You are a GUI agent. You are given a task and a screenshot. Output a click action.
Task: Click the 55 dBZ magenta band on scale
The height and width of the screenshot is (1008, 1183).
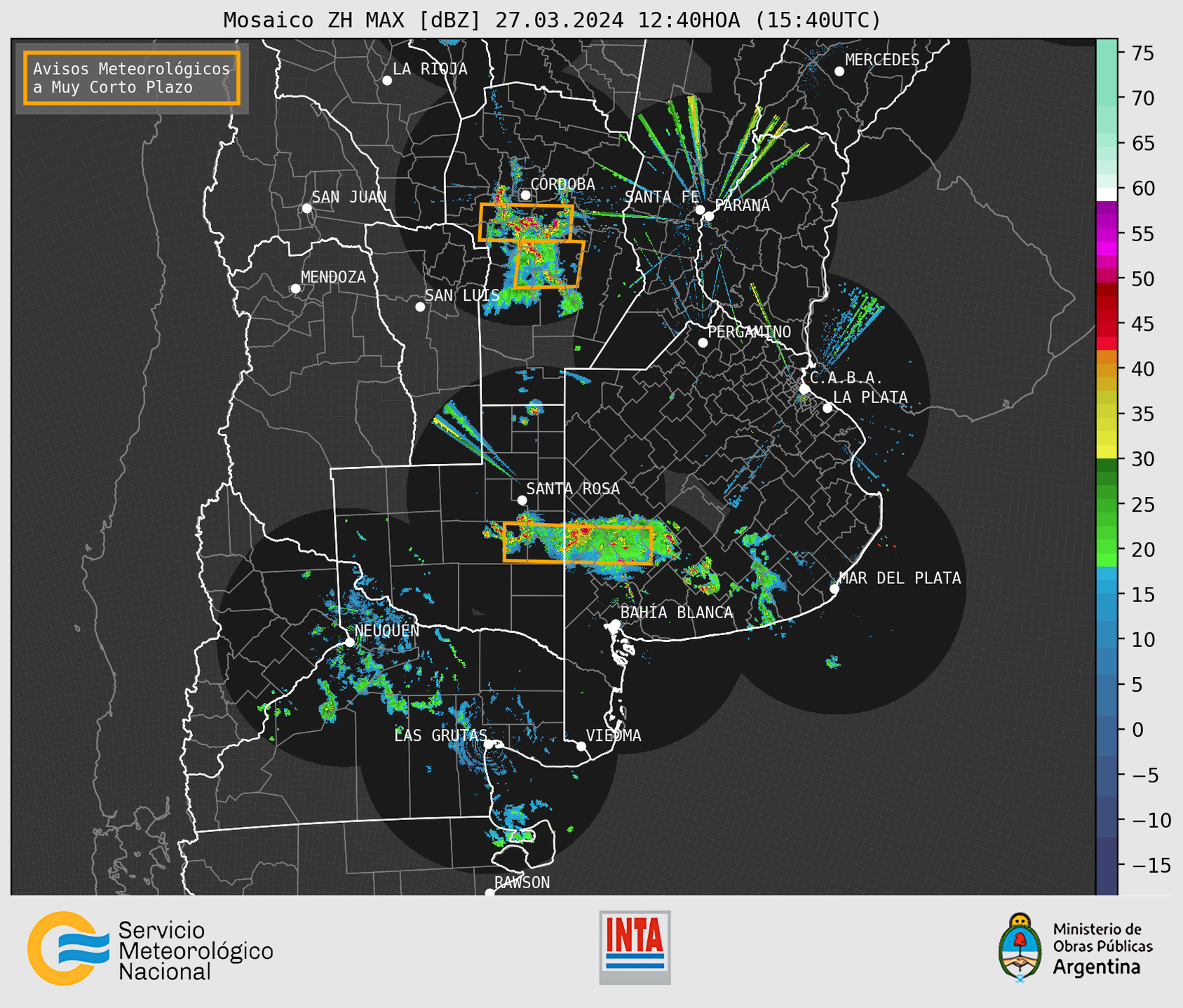pyautogui.click(x=1107, y=233)
